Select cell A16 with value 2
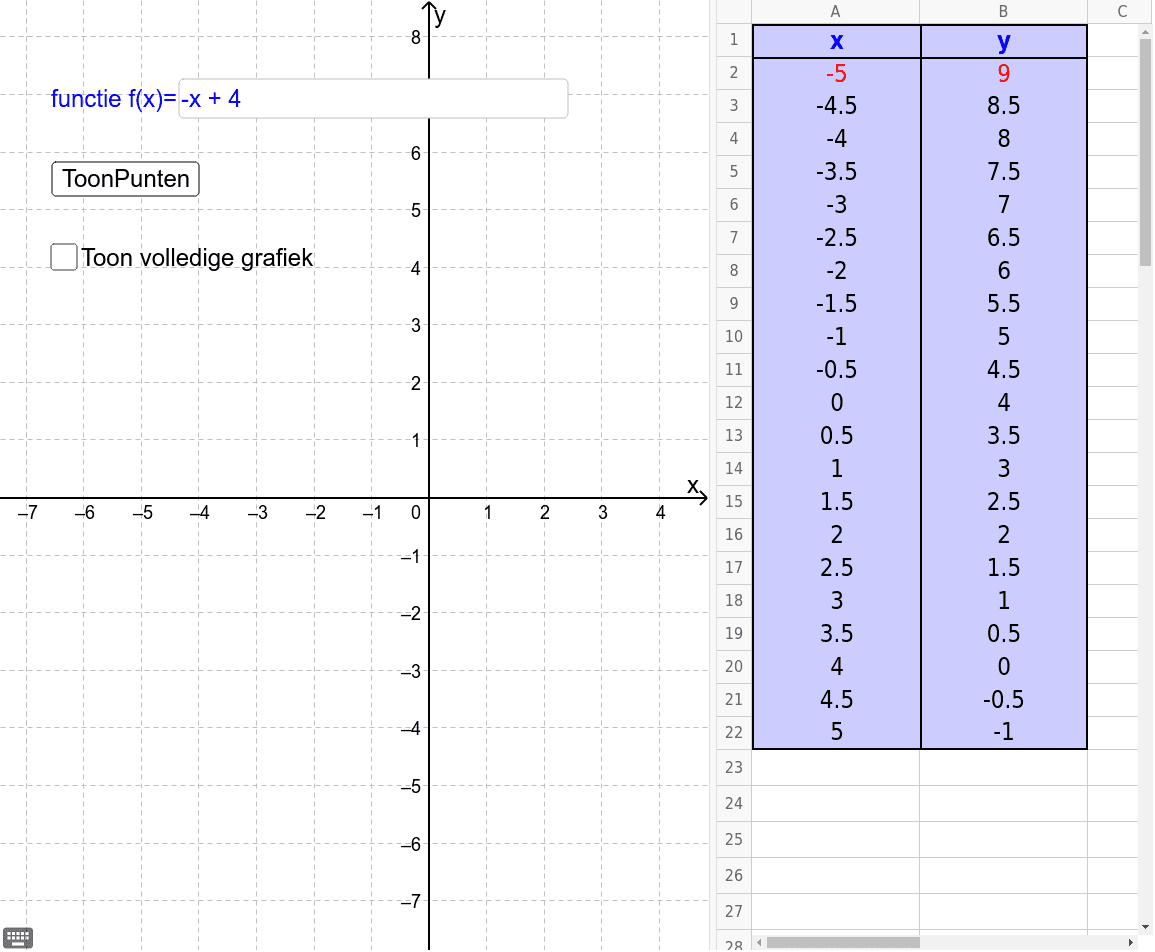Screen dimensions: 1155x952 [x=836, y=534]
